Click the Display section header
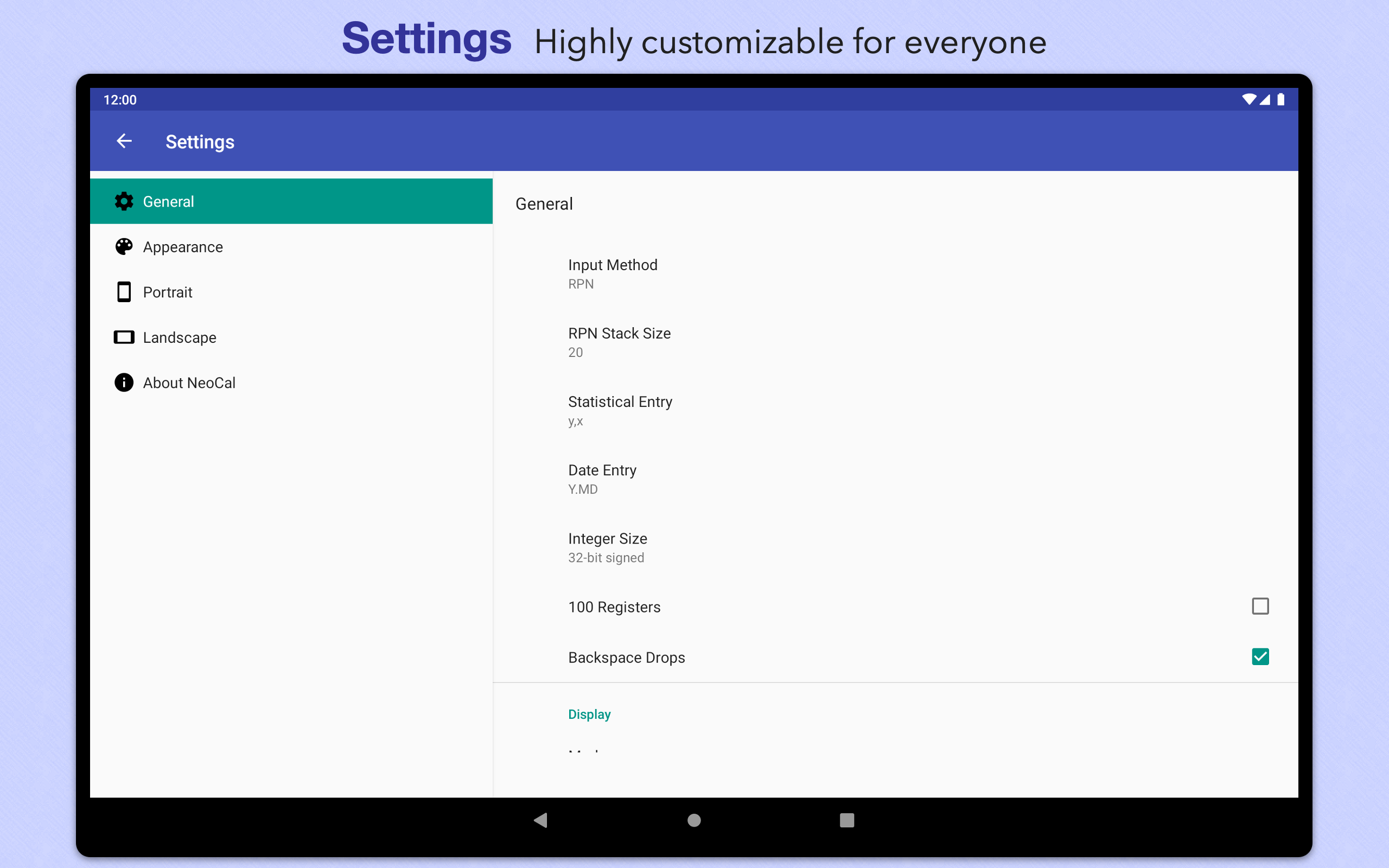The image size is (1389, 868). click(589, 714)
